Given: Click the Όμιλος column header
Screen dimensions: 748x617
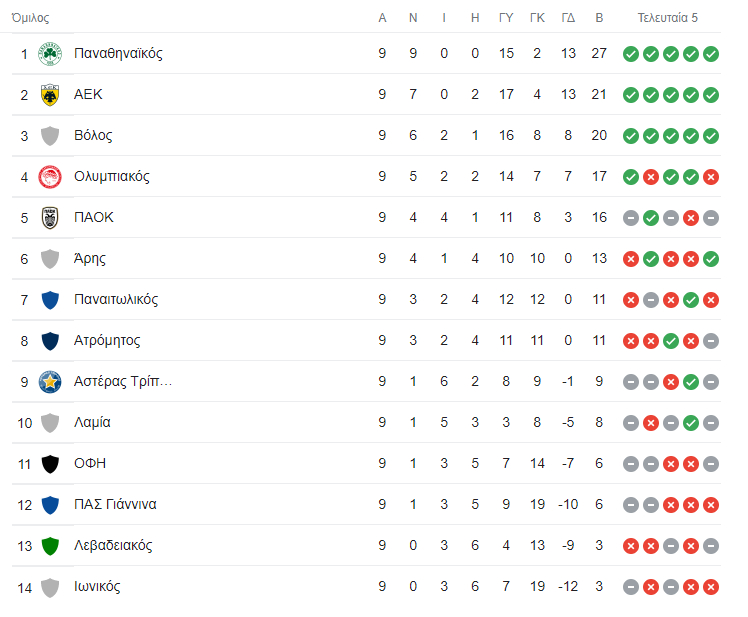Looking at the screenshot, I should [31, 18].
